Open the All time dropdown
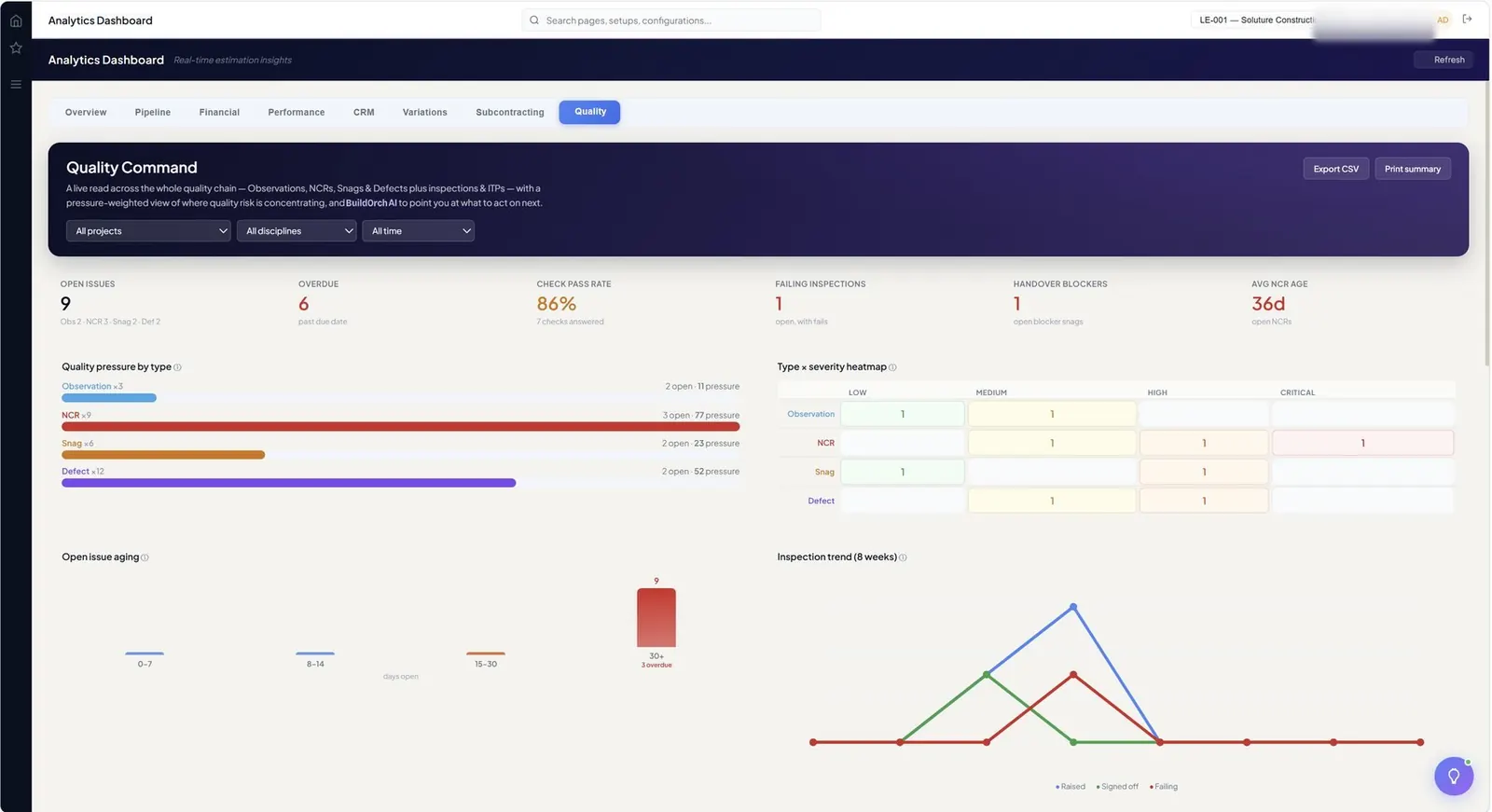 [x=418, y=231]
